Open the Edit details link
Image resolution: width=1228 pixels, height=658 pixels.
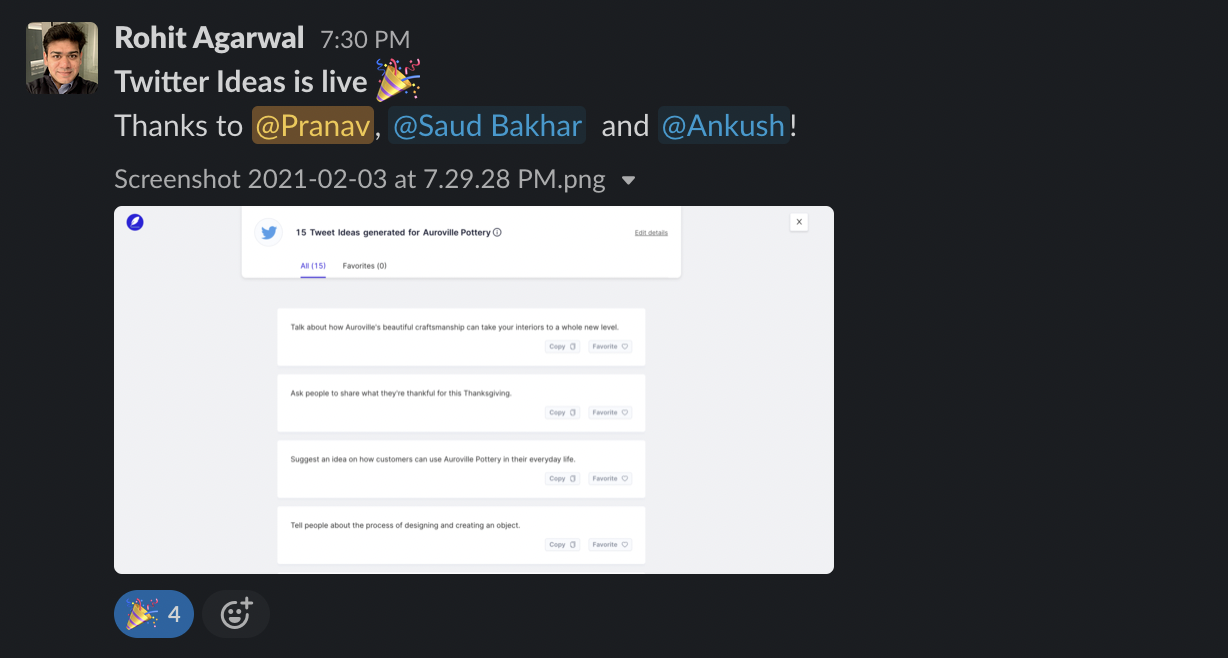(x=651, y=233)
